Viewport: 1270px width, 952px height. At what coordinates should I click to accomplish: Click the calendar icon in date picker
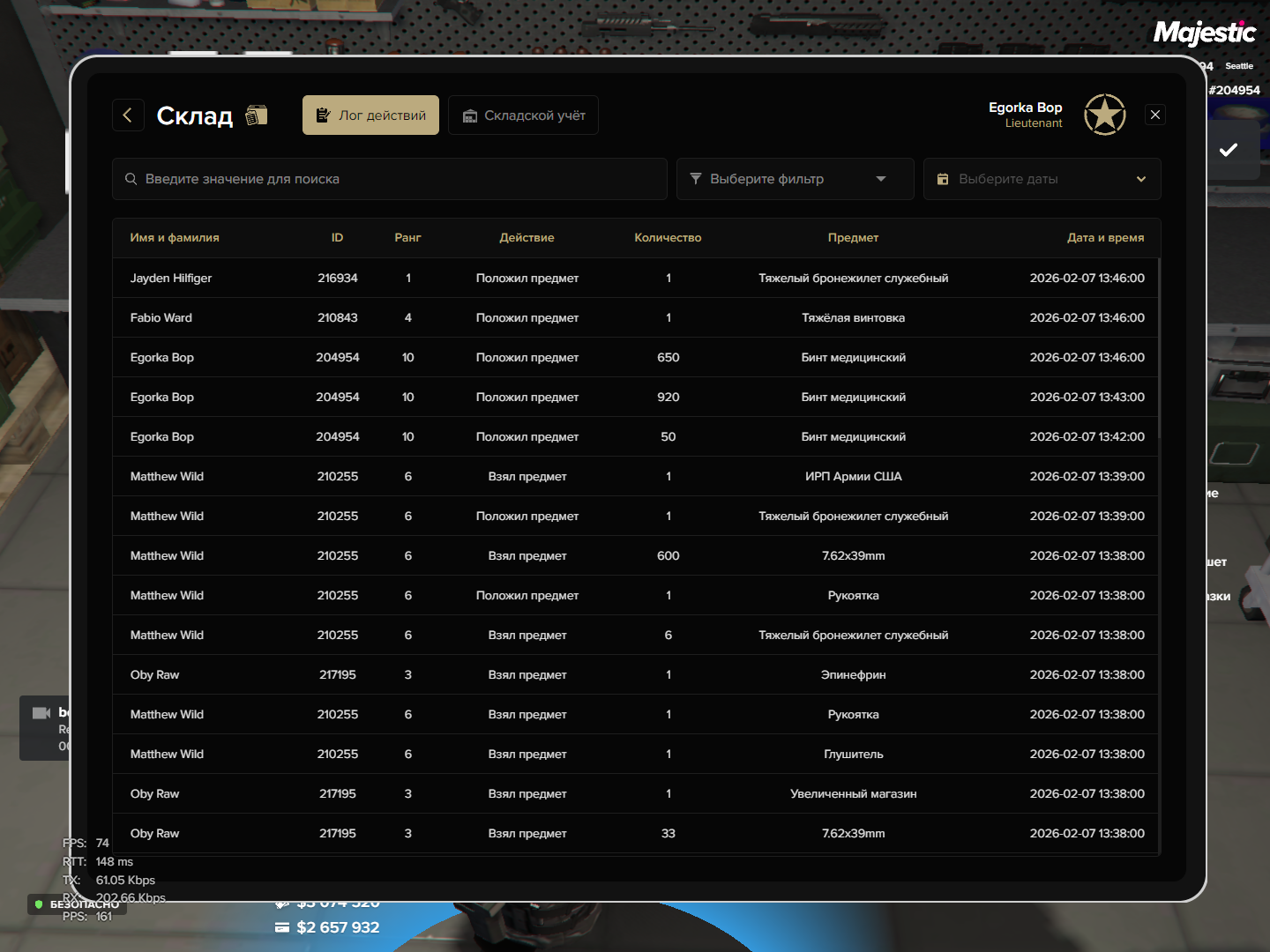[943, 179]
